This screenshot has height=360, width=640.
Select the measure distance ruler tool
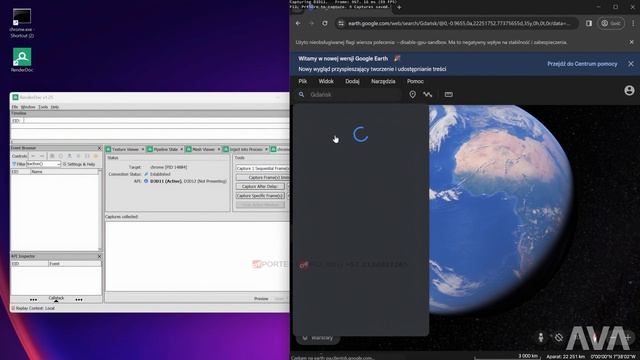(x=449, y=94)
